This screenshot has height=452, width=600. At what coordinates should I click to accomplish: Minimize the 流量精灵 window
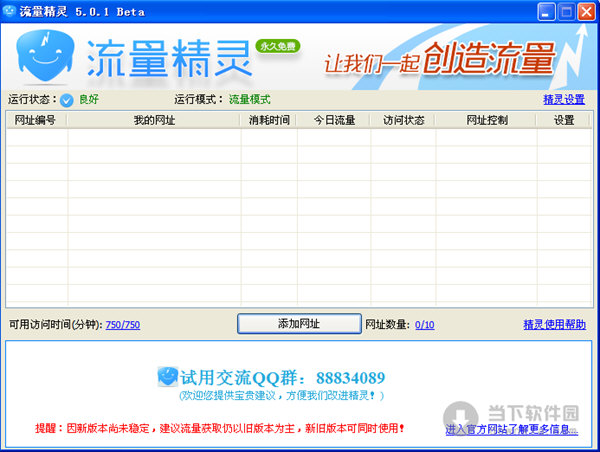pyautogui.click(x=546, y=12)
